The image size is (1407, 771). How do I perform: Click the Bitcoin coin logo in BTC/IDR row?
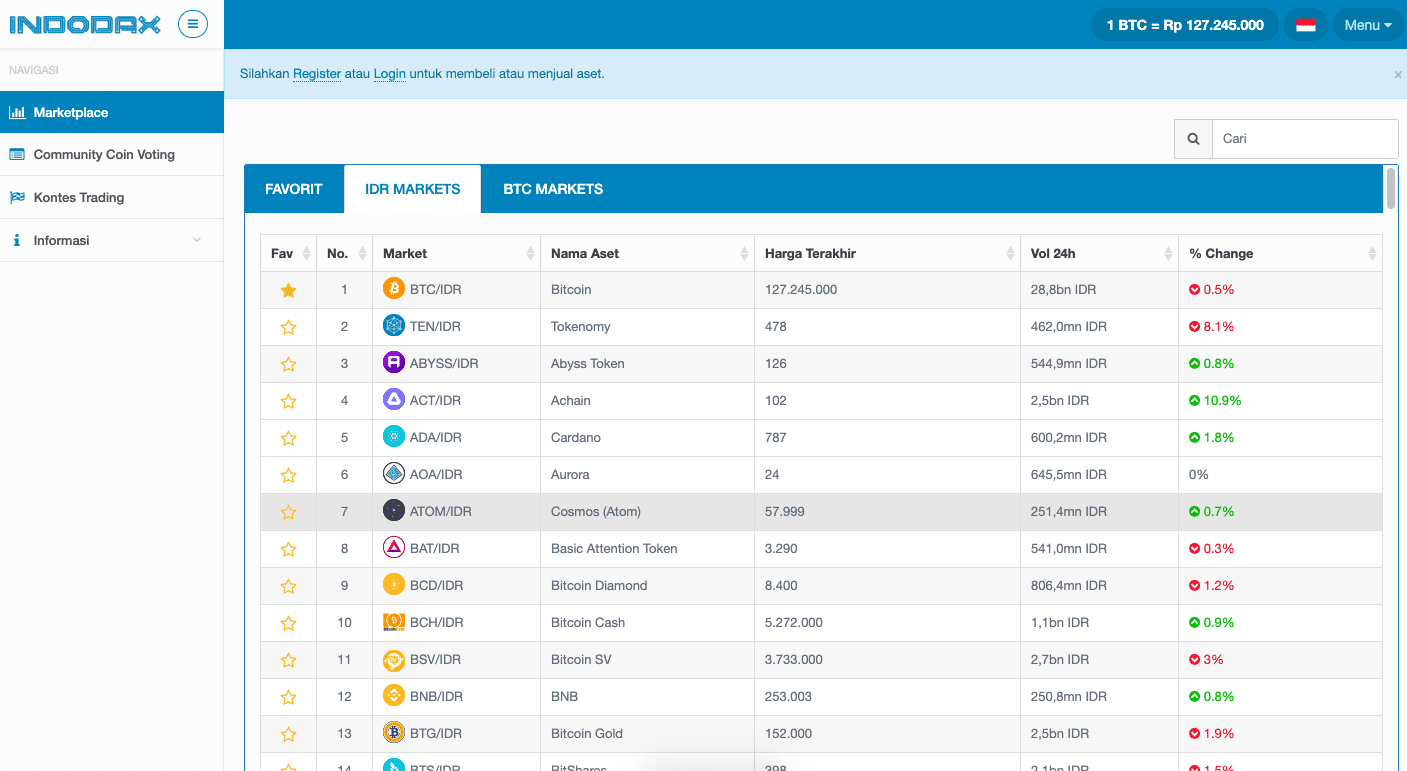[x=394, y=289]
